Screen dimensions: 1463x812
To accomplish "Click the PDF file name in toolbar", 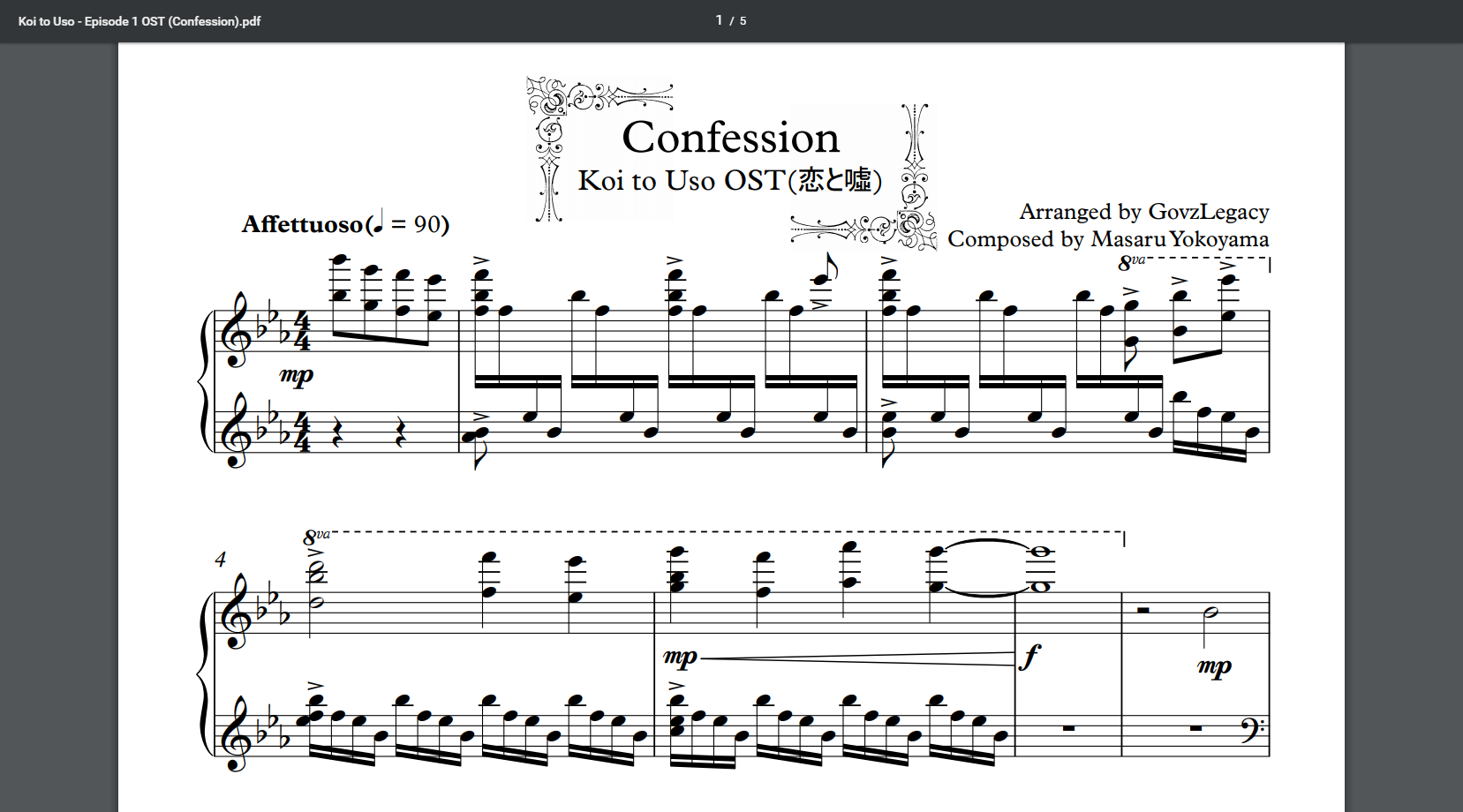I will pyautogui.click(x=140, y=21).
